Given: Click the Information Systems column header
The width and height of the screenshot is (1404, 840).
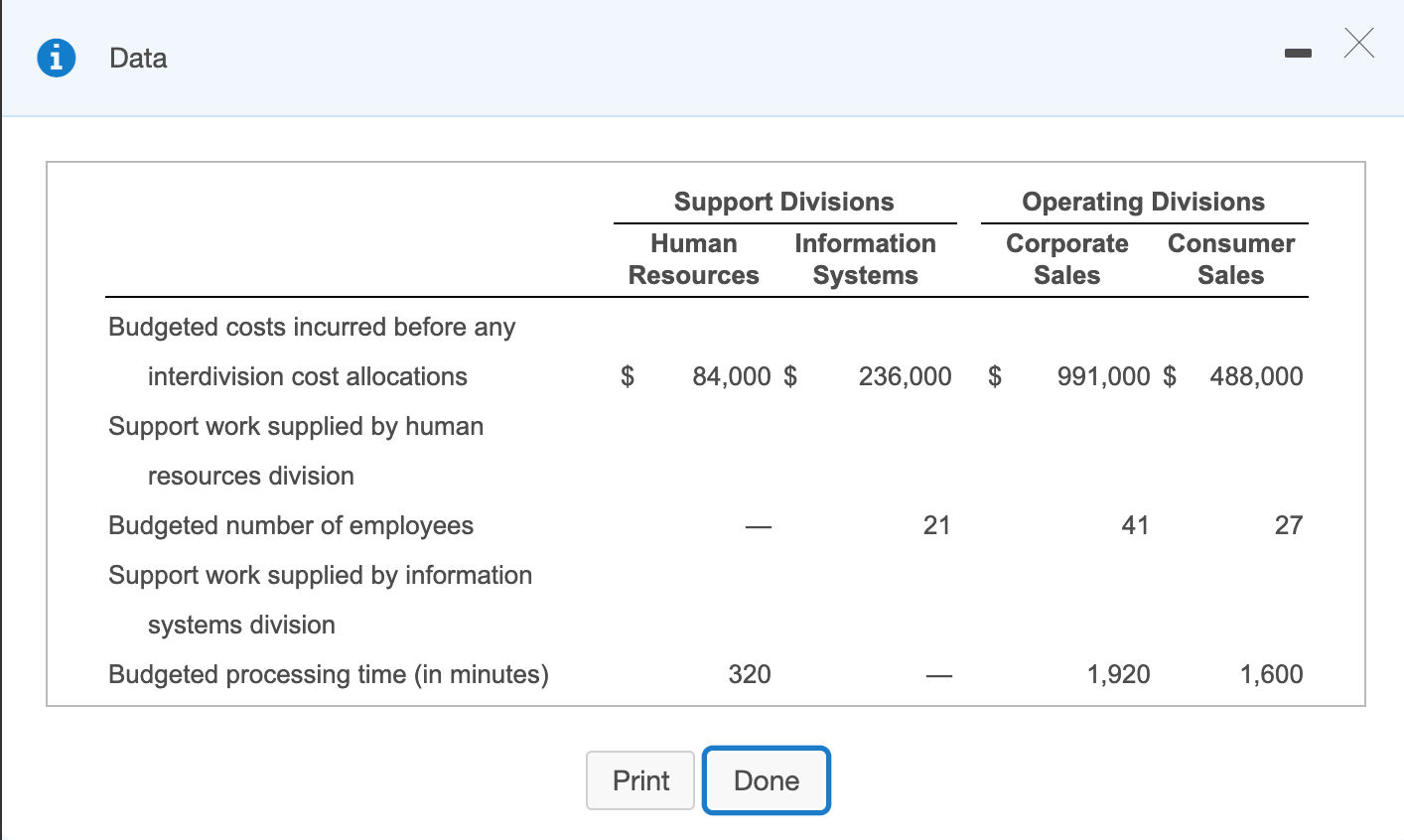Looking at the screenshot, I should [x=866, y=259].
